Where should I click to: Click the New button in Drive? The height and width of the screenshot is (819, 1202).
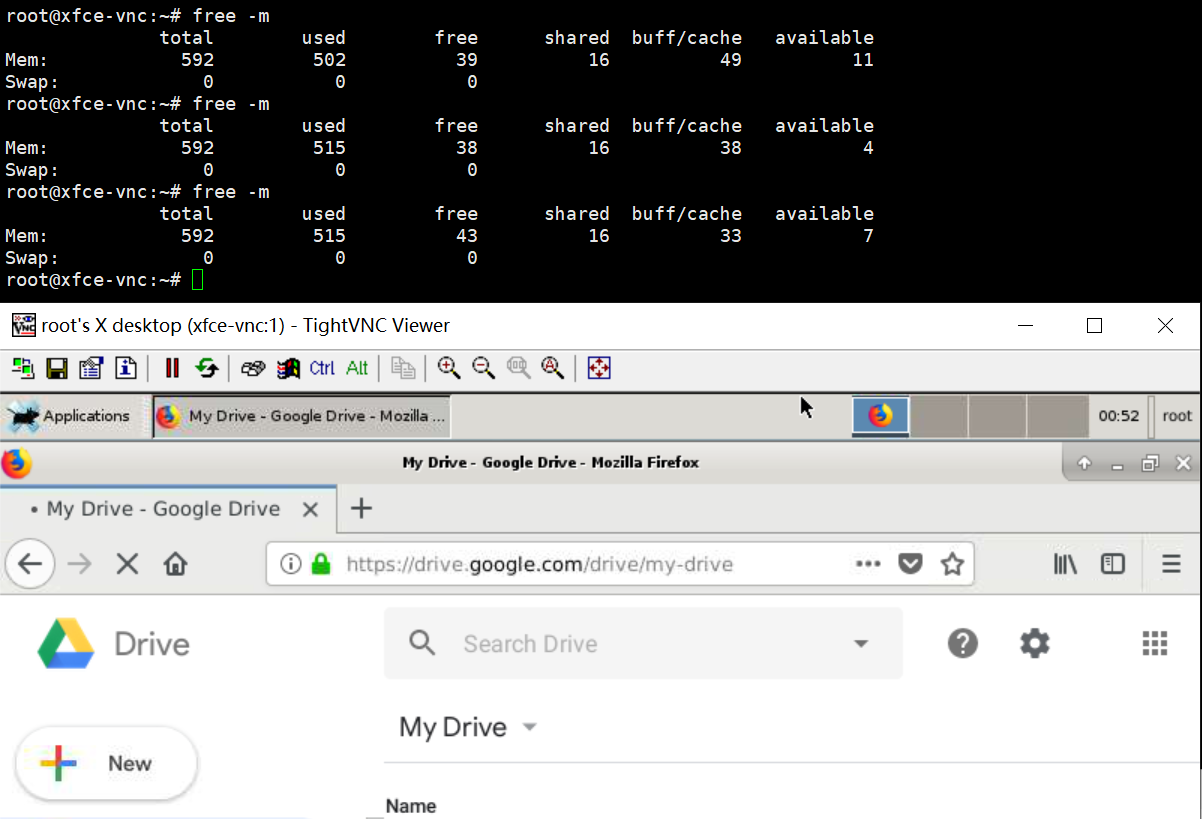(x=107, y=764)
